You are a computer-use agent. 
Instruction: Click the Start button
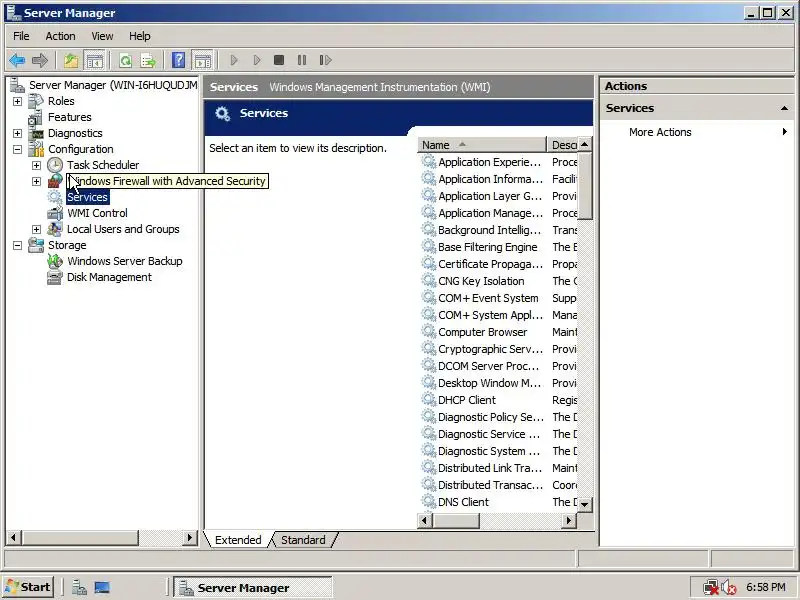[x=28, y=588]
